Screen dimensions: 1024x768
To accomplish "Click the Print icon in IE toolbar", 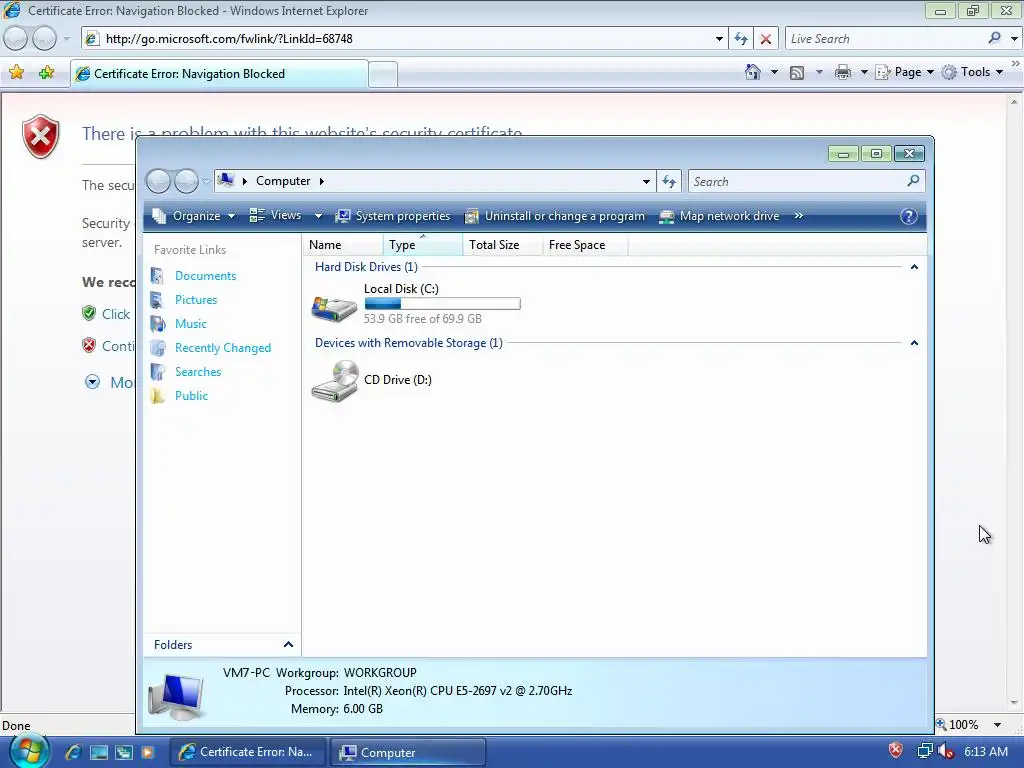I will click(842, 72).
